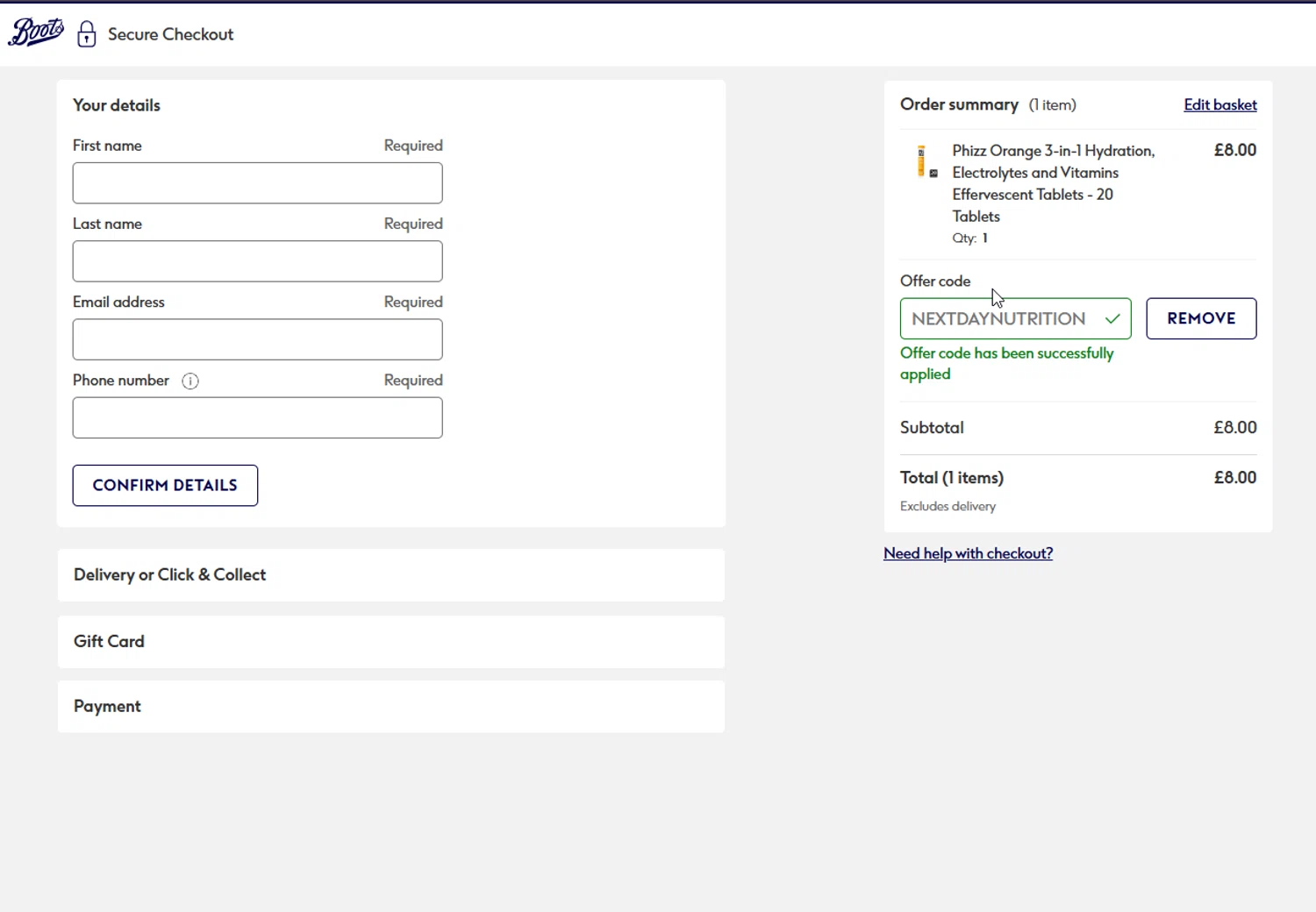The image size is (1316, 912).
Task: Focus the Phone number input field
Action: tap(257, 417)
